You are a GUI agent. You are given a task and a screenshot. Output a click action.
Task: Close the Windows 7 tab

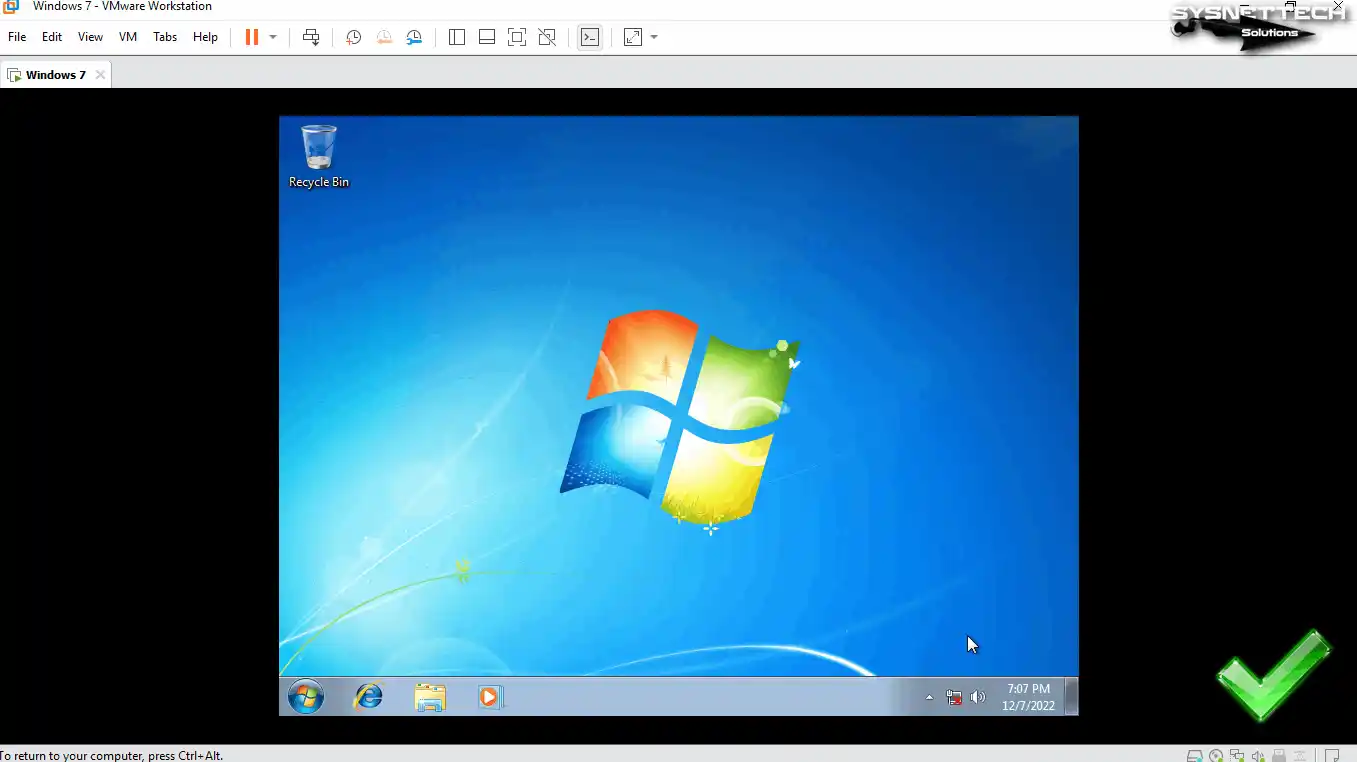pos(100,75)
